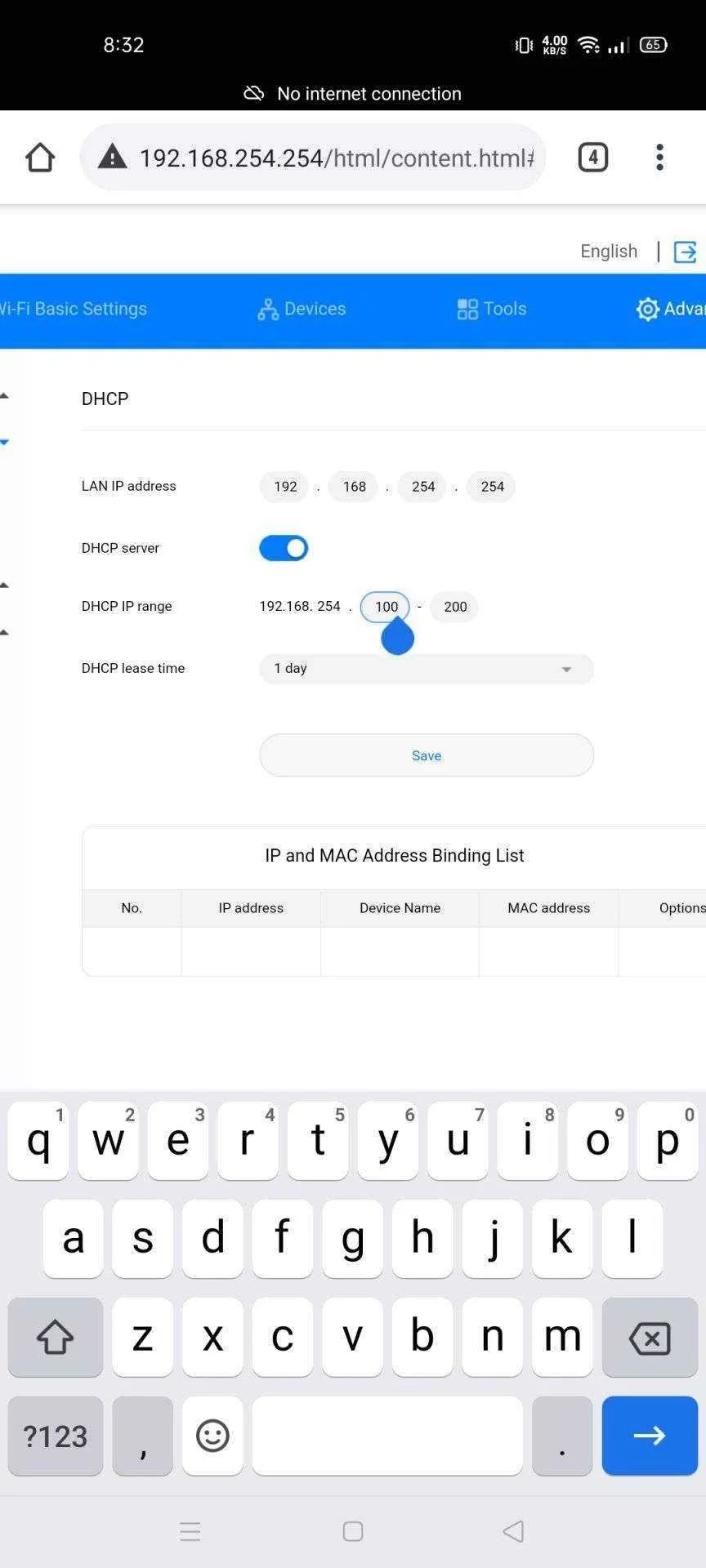Viewport: 706px width, 1568px height.
Task: Open the Tools tab
Action: (x=491, y=310)
